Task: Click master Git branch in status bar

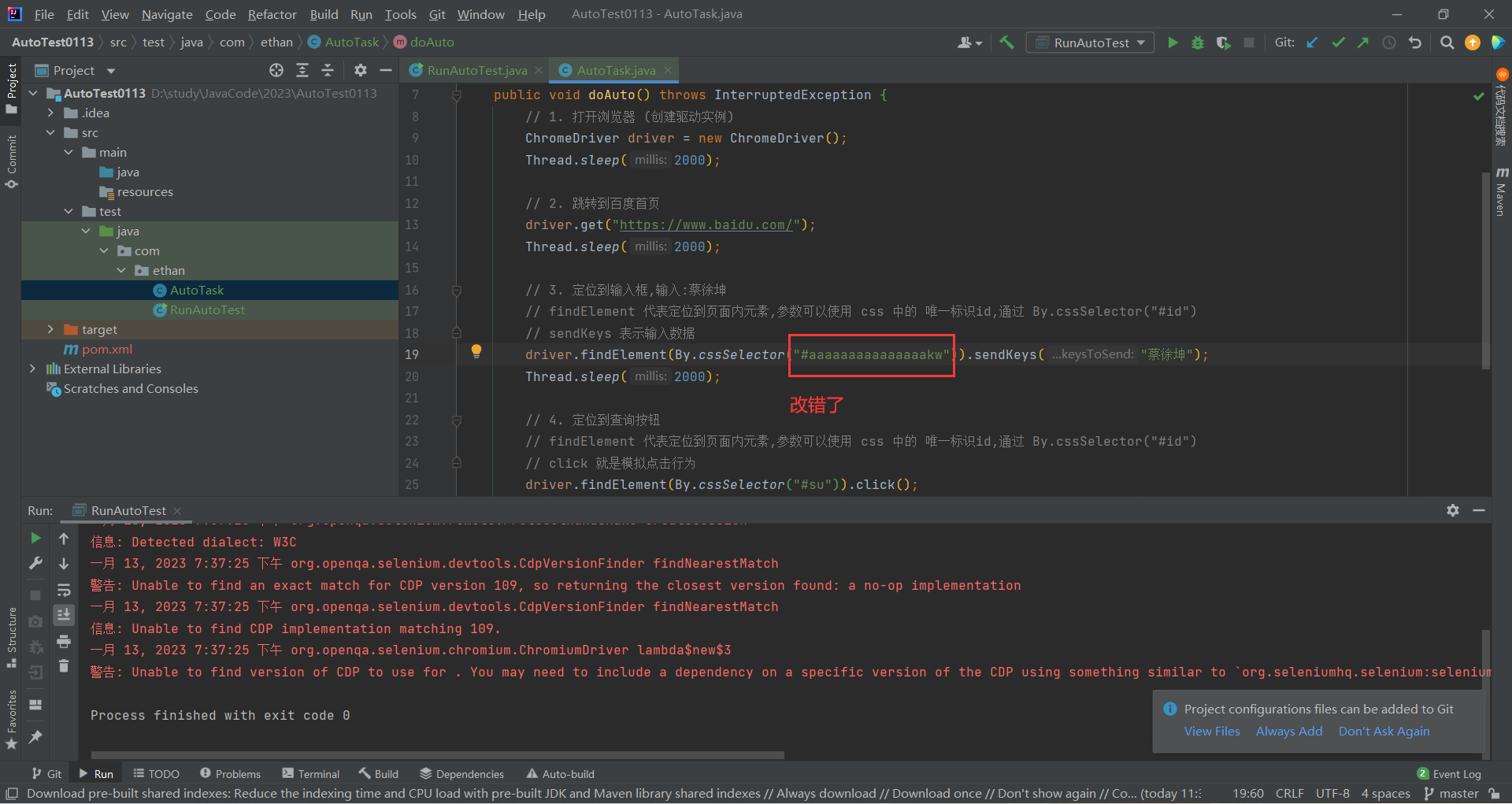Action: pos(1451,794)
